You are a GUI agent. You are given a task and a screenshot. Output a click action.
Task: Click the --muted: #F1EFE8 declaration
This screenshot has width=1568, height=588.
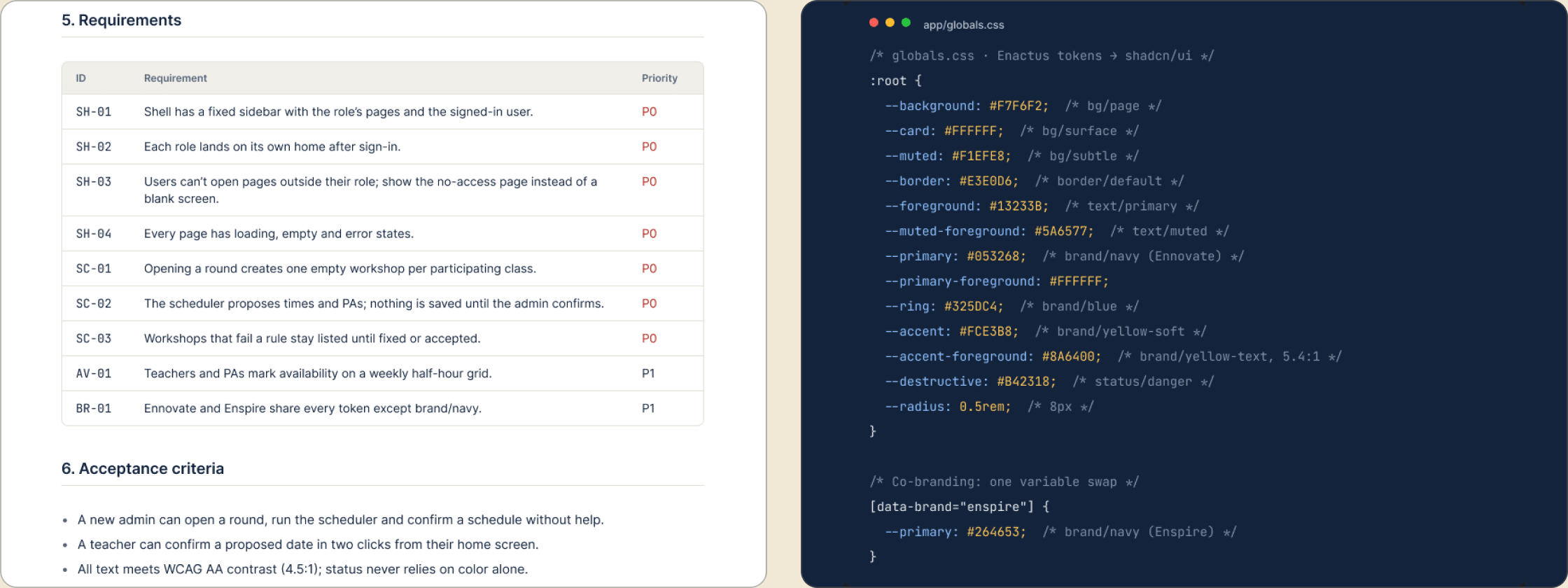pyautogui.click(x=948, y=156)
